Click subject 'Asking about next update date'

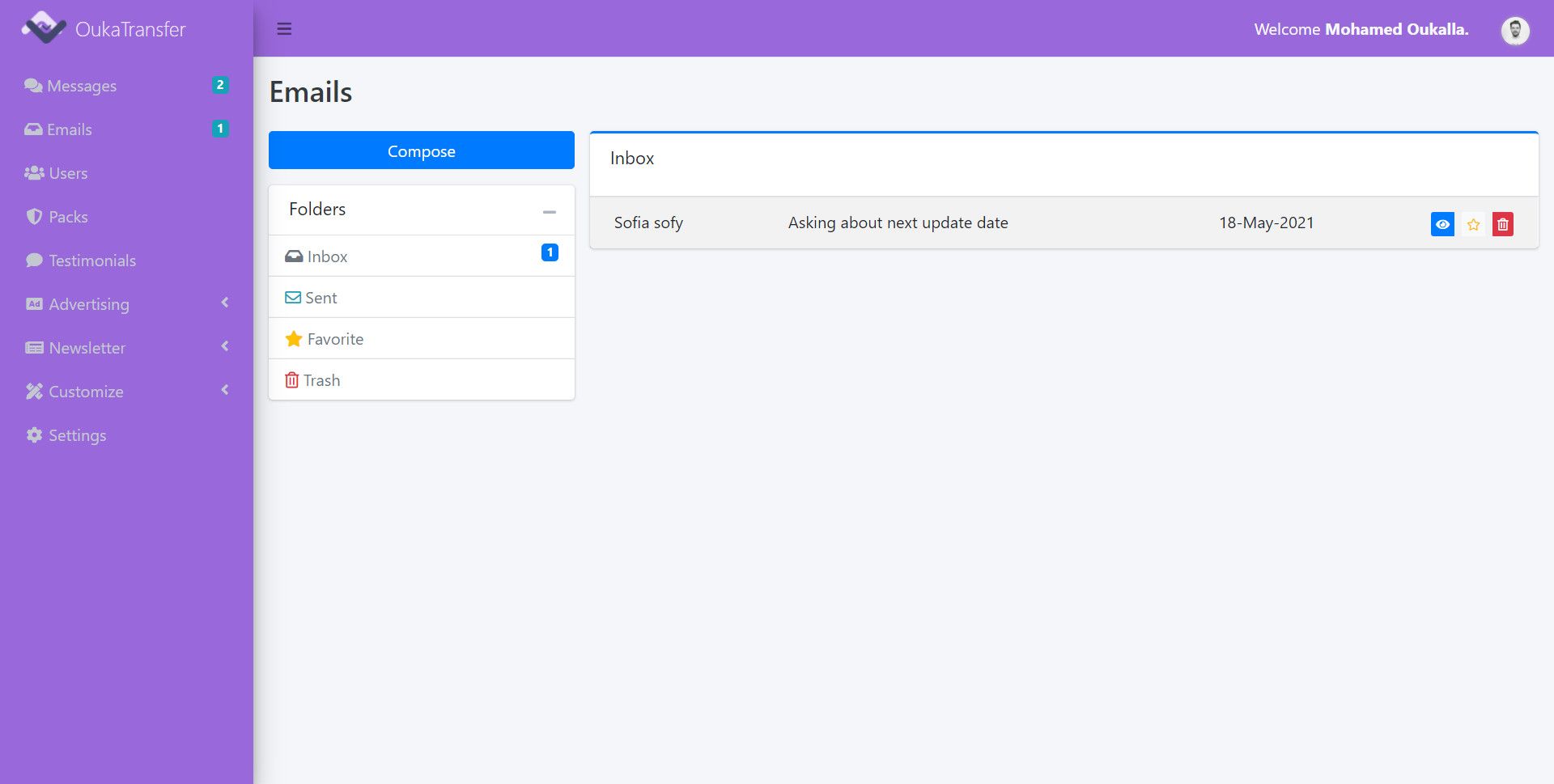(x=898, y=222)
